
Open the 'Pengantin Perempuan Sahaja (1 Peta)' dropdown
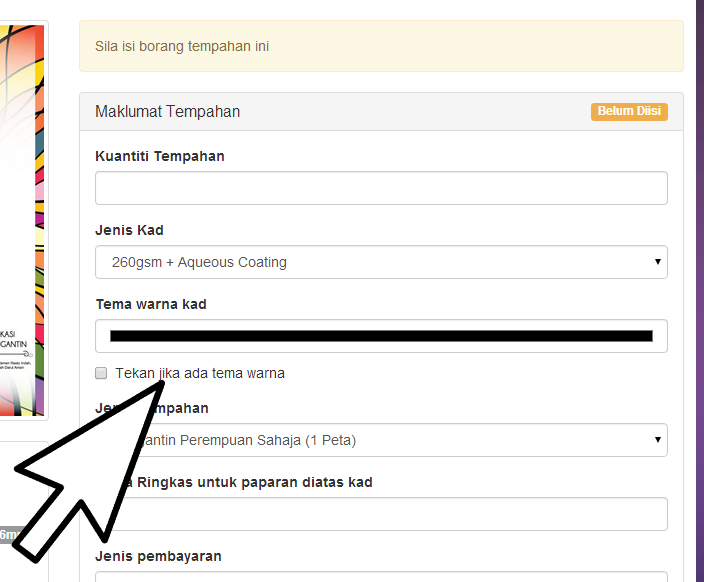tap(400, 439)
